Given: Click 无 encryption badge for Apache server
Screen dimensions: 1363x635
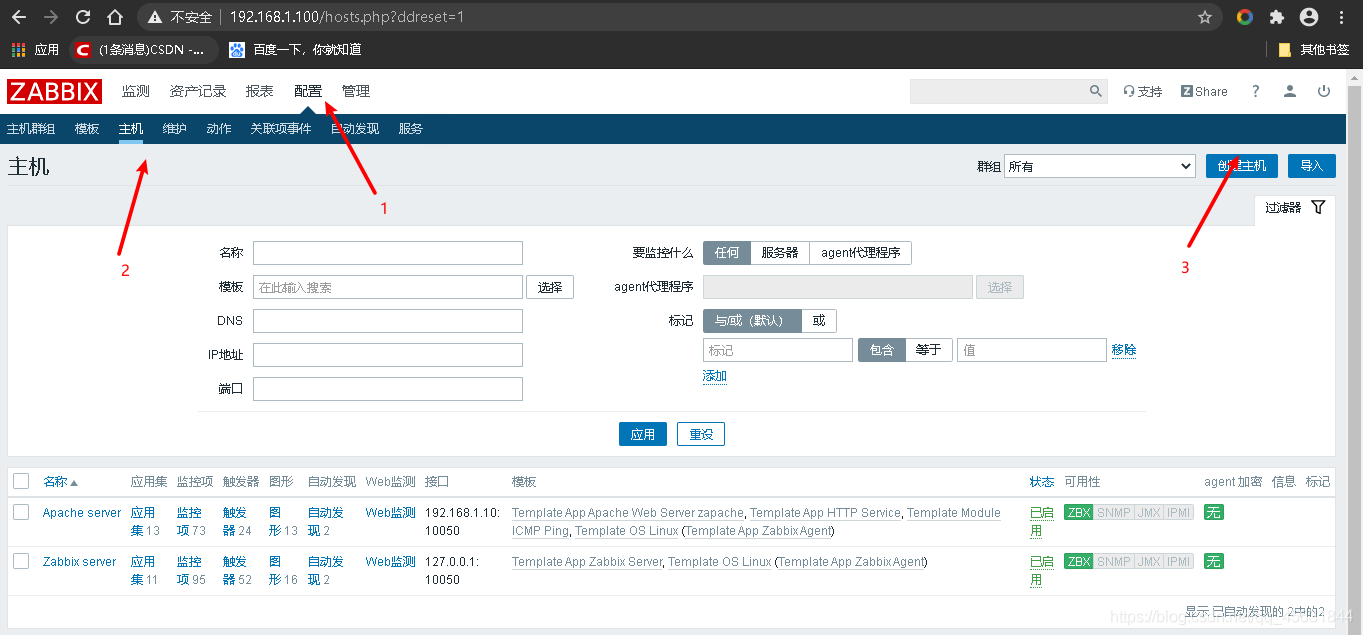Looking at the screenshot, I should click(x=1214, y=512).
